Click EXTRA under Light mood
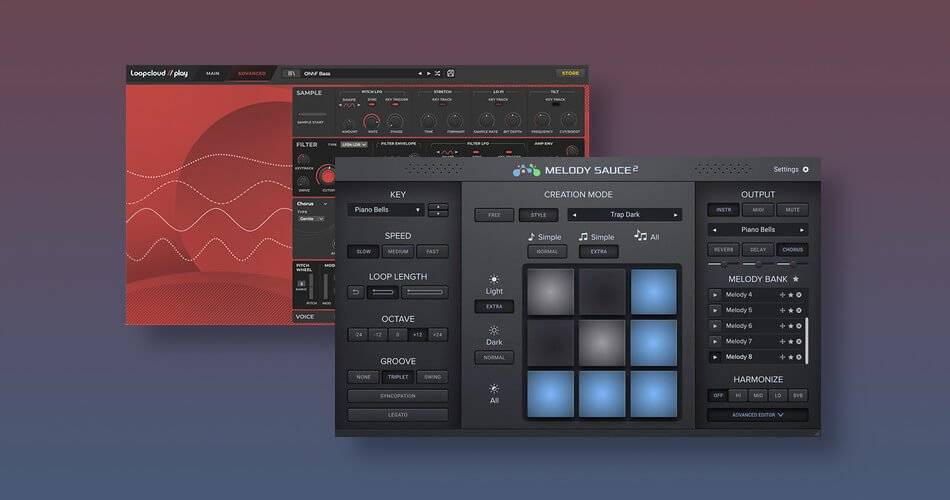Screen dimensions: 950x500 494,307
